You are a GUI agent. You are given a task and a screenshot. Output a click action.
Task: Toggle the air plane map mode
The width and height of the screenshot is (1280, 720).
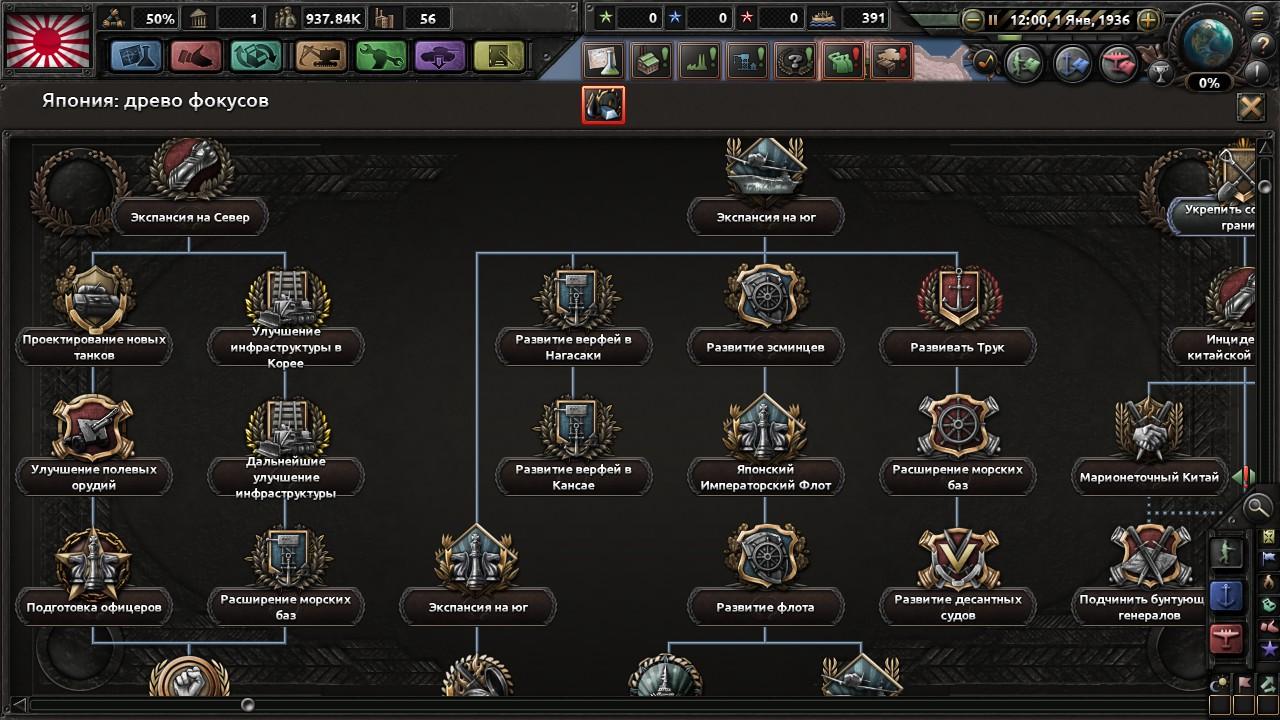[x=1226, y=640]
